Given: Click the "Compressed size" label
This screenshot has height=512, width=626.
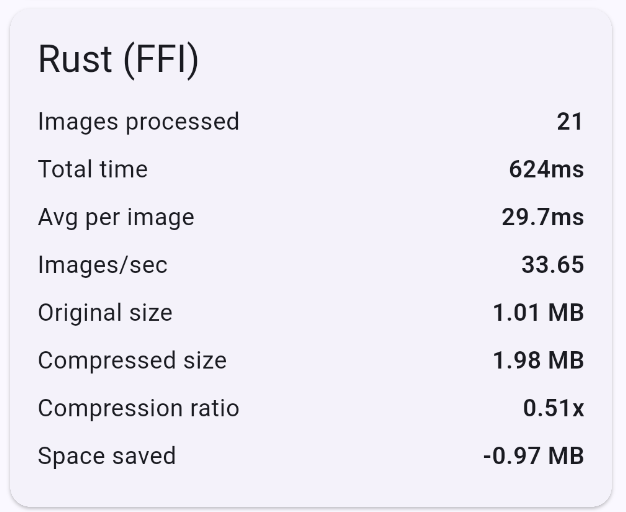Looking at the screenshot, I should click(x=132, y=361).
